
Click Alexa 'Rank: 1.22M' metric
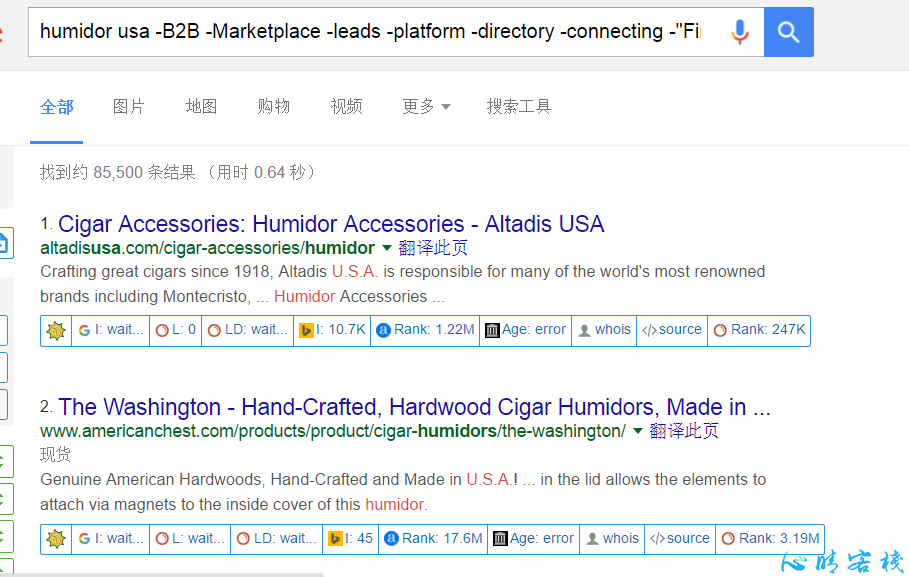[x=425, y=331]
